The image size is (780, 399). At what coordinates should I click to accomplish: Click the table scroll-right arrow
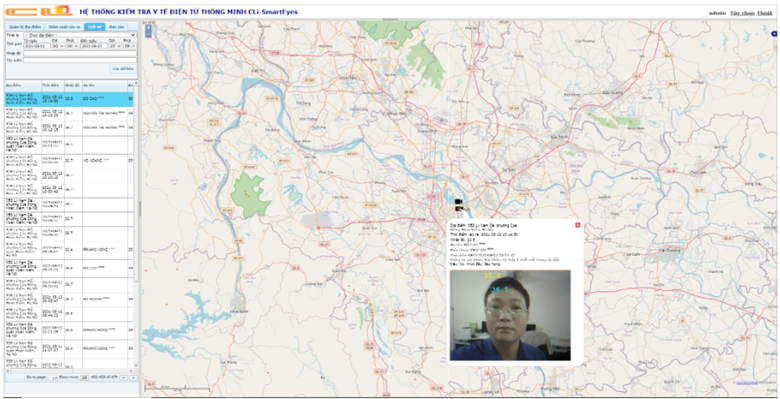[131, 371]
